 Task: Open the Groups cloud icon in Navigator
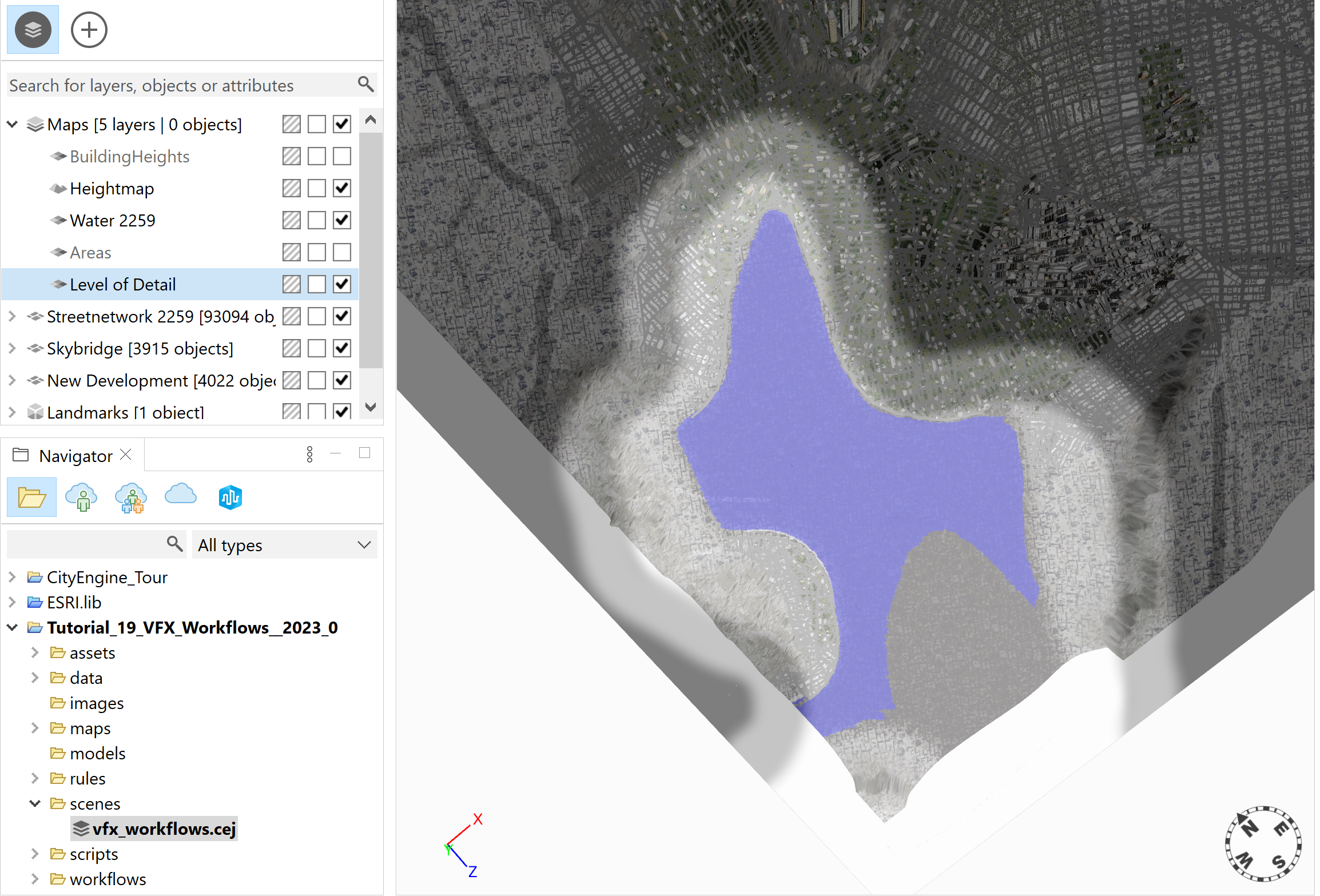[130, 497]
